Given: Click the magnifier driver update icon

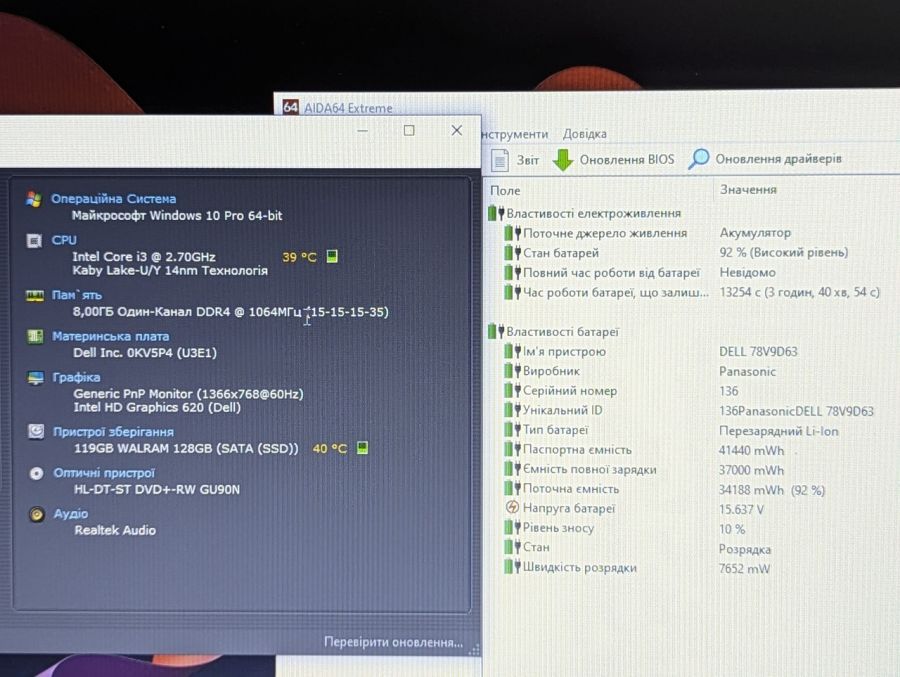Looking at the screenshot, I should click(x=699, y=159).
